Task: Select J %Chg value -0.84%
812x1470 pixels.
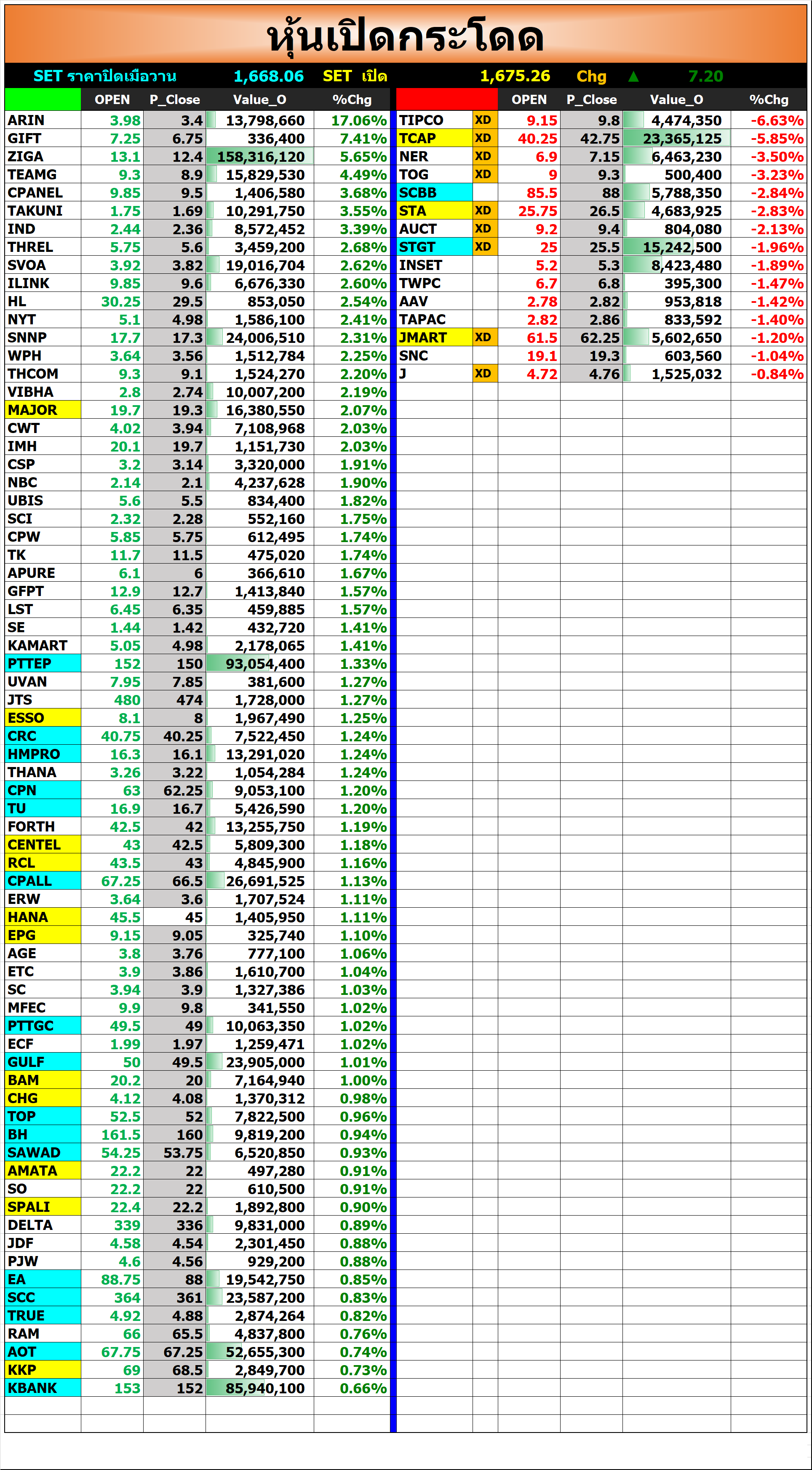Action: click(769, 374)
